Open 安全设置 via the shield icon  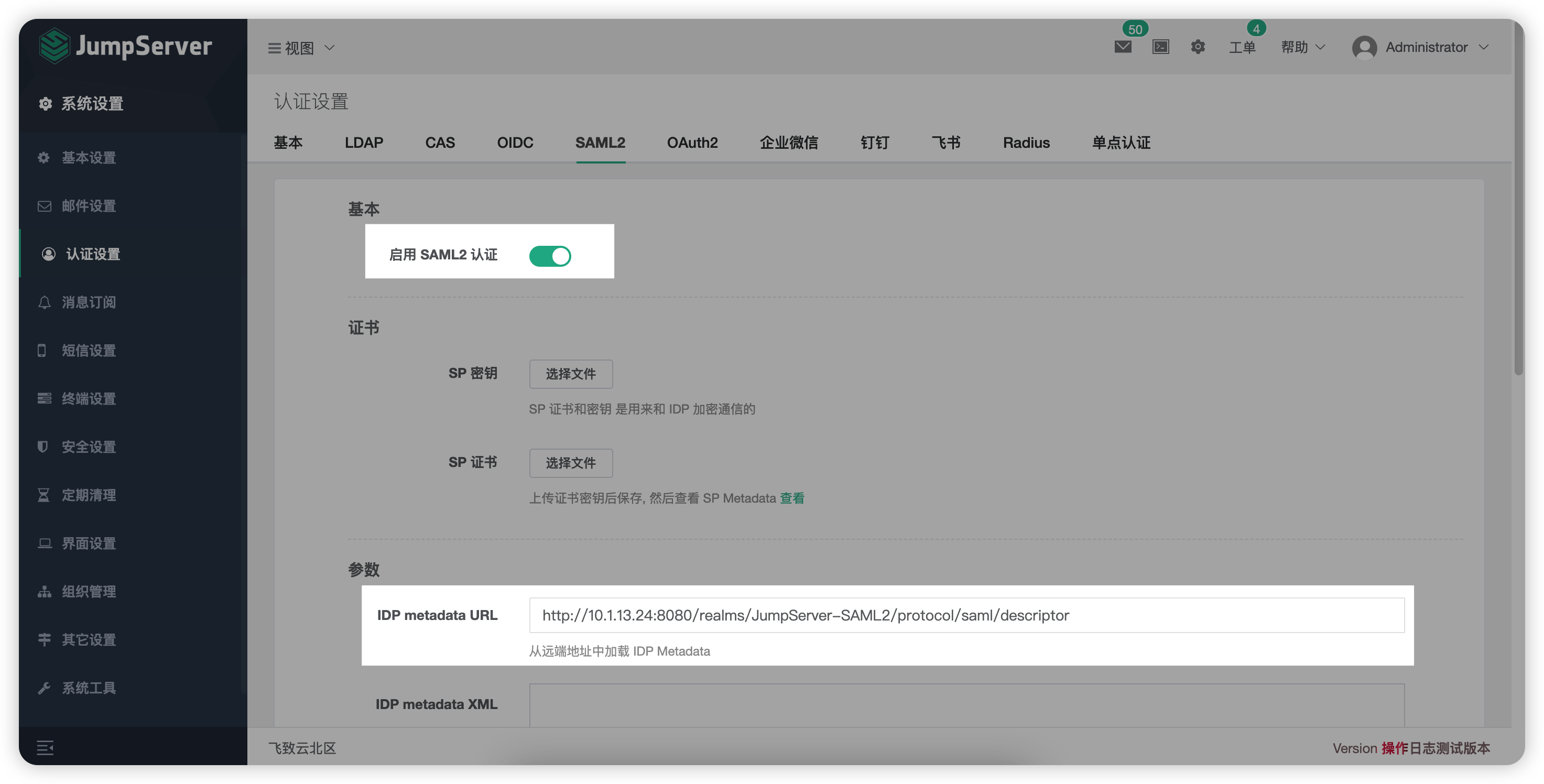point(88,447)
